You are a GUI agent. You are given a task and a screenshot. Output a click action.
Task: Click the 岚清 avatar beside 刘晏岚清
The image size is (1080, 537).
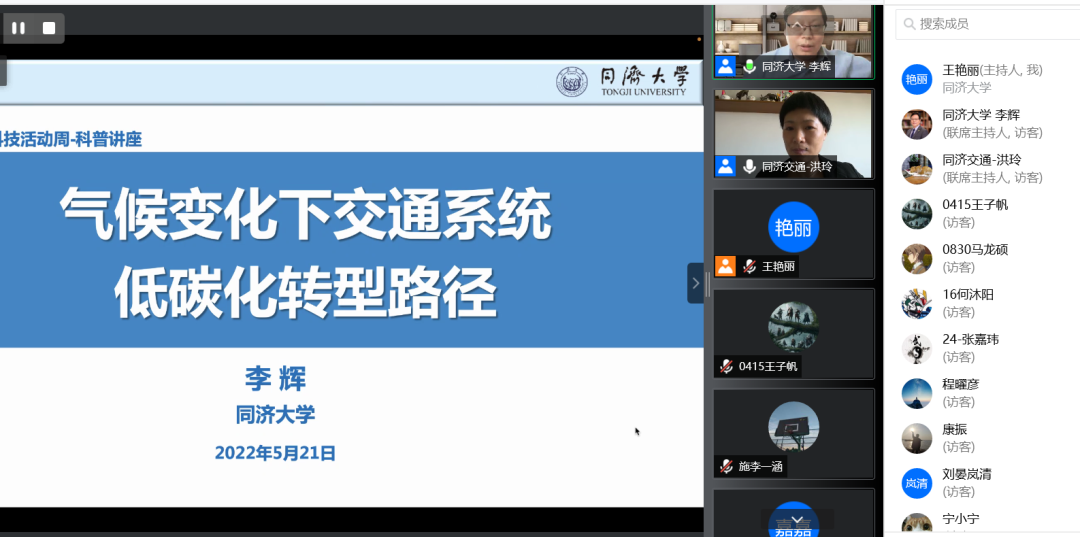(916, 483)
